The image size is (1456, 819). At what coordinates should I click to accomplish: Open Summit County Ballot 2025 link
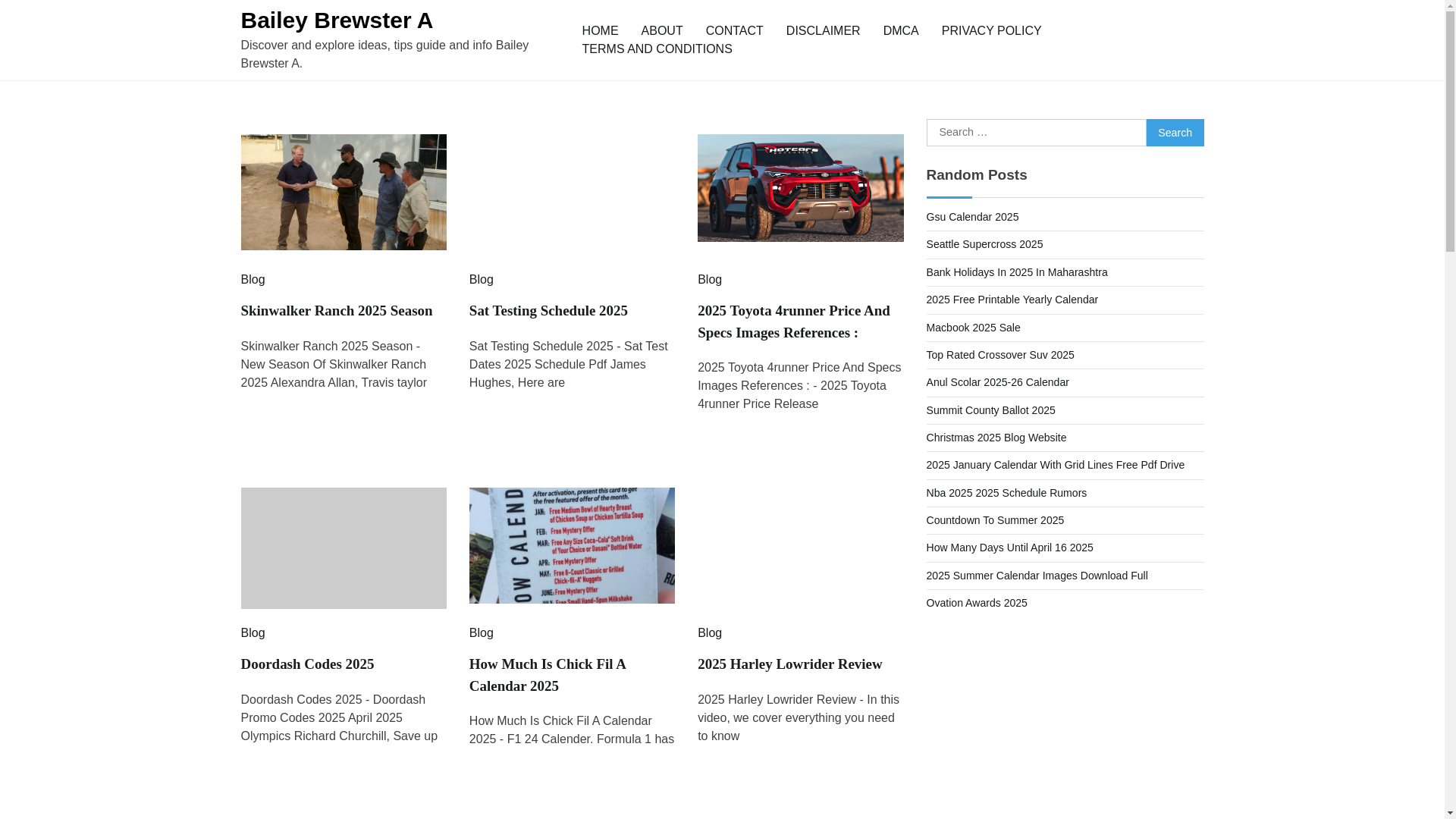(990, 410)
